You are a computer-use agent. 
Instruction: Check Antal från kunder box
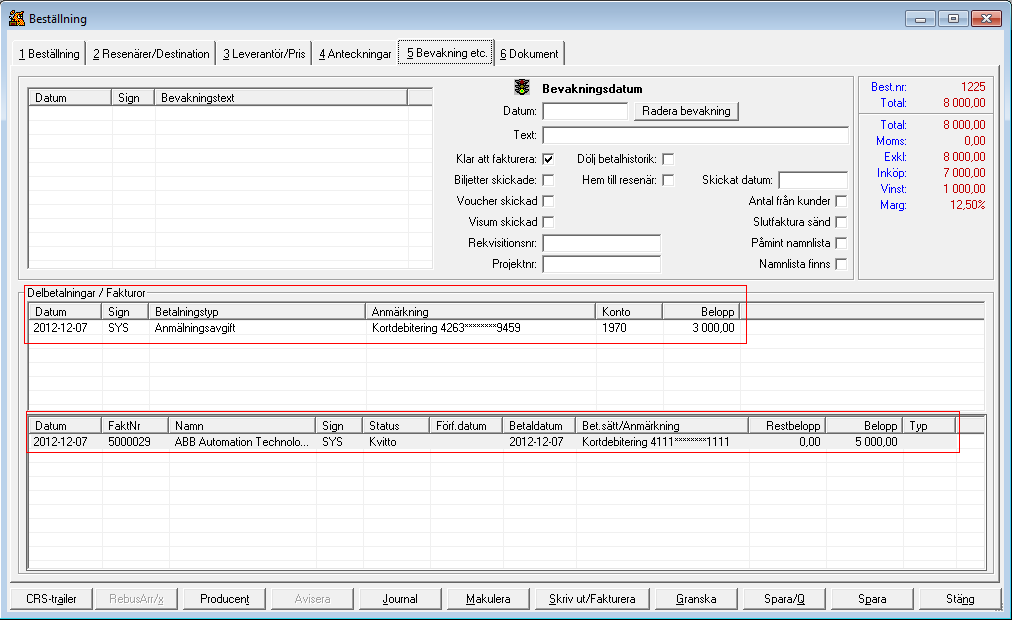tap(841, 201)
